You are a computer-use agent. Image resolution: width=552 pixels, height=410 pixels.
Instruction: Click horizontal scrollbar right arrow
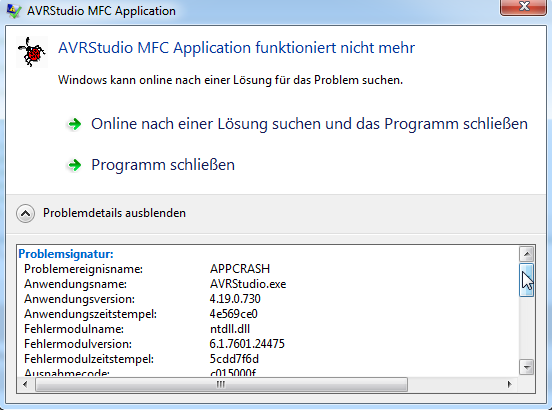tap(509, 384)
